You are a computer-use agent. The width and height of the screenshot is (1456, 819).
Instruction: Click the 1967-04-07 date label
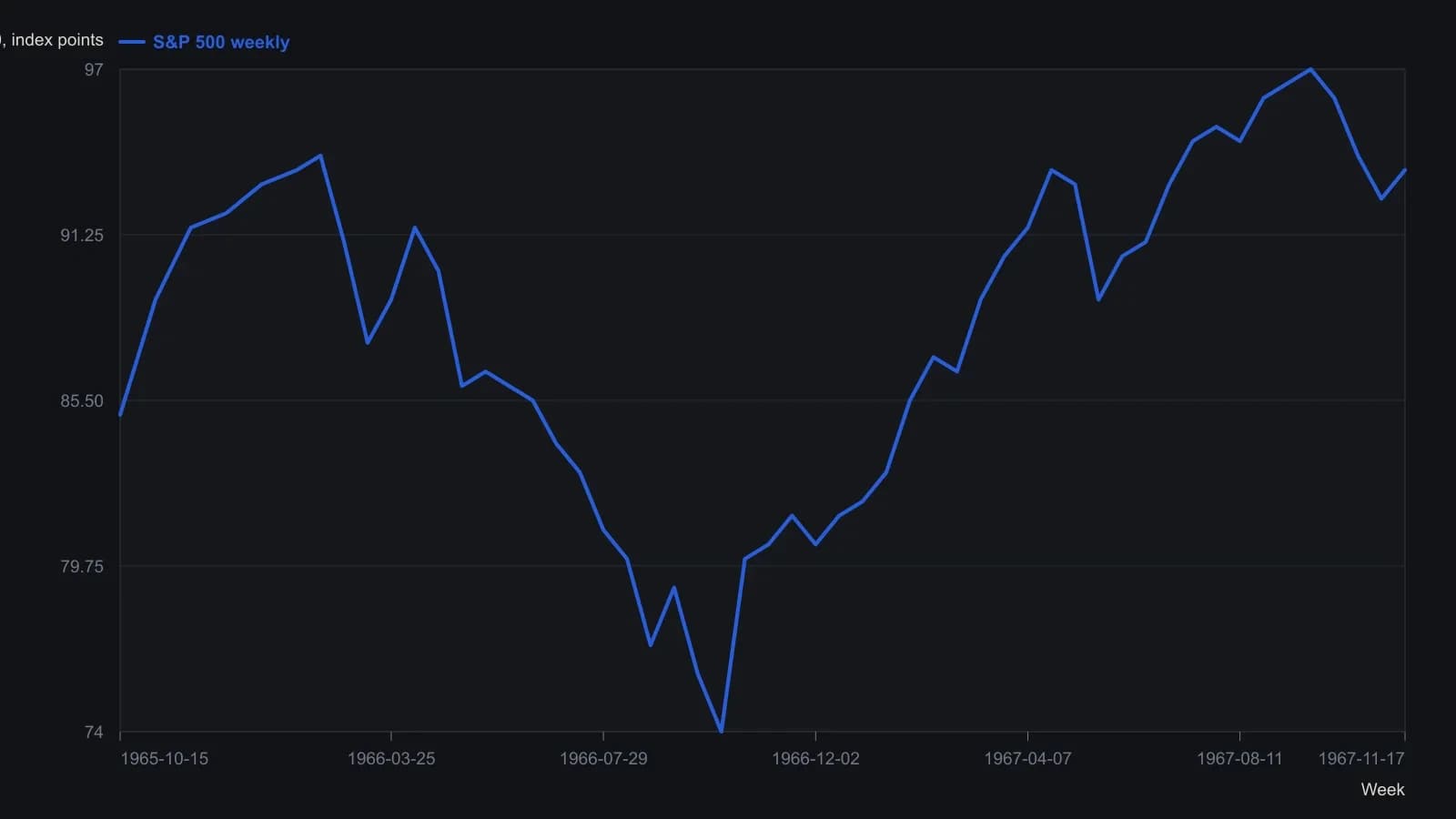[1027, 759]
